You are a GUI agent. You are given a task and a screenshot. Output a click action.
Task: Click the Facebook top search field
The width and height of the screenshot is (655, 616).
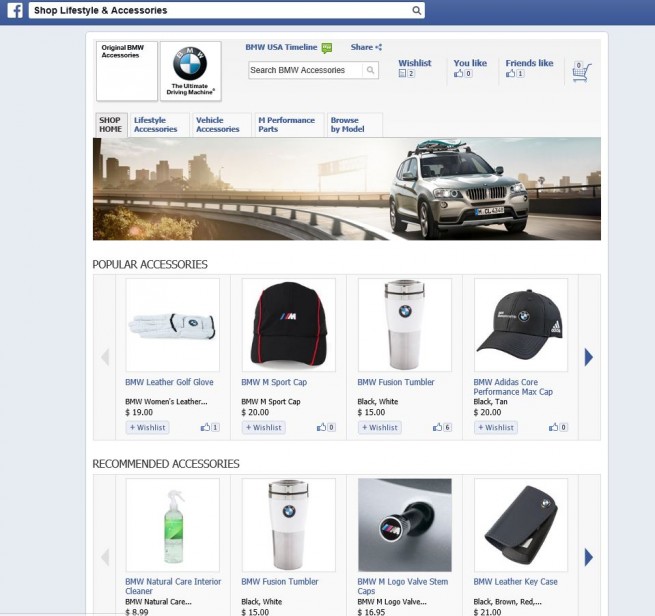[x=227, y=10]
